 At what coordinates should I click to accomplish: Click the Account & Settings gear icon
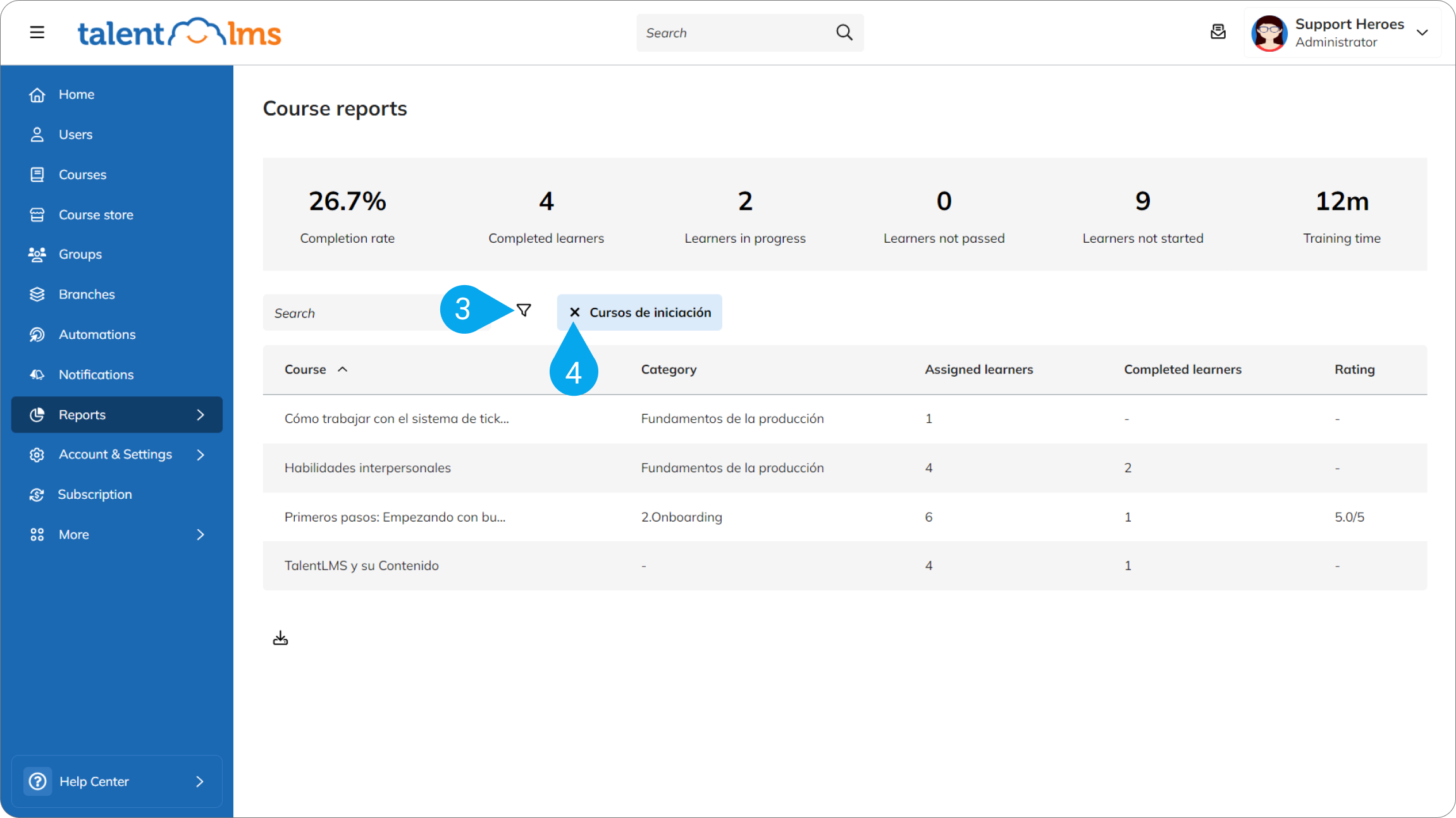(37, 455)
